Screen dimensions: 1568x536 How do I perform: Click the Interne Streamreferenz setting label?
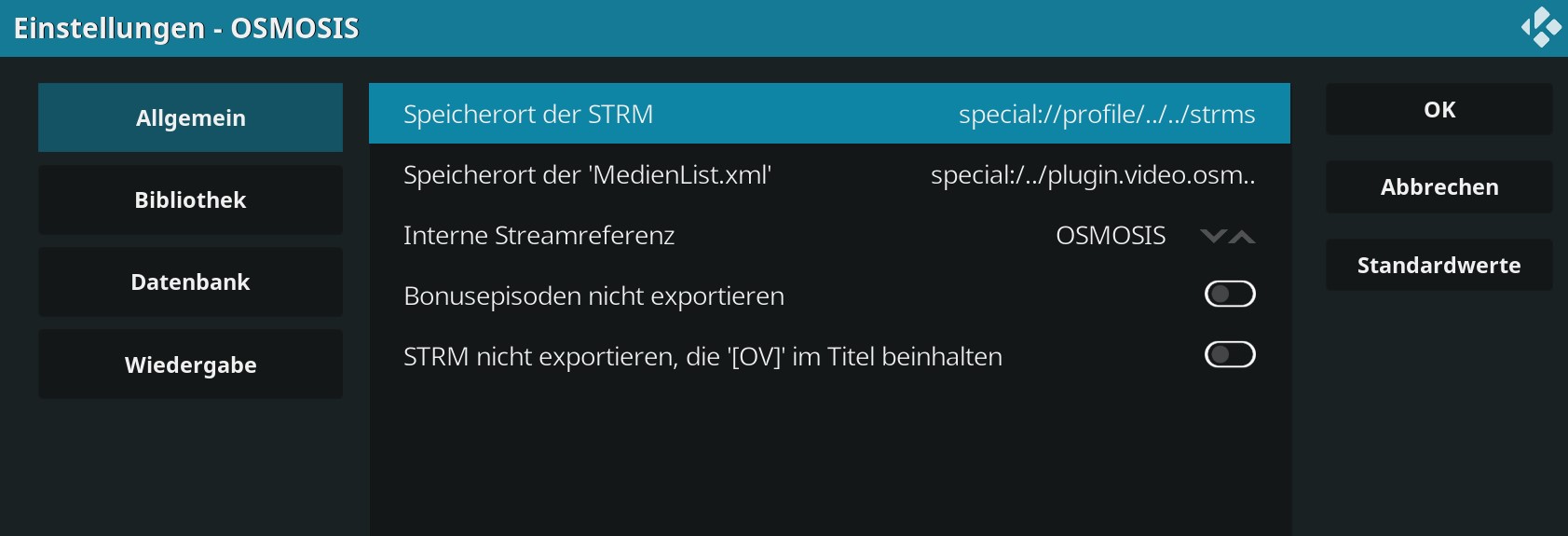(539, 235)
